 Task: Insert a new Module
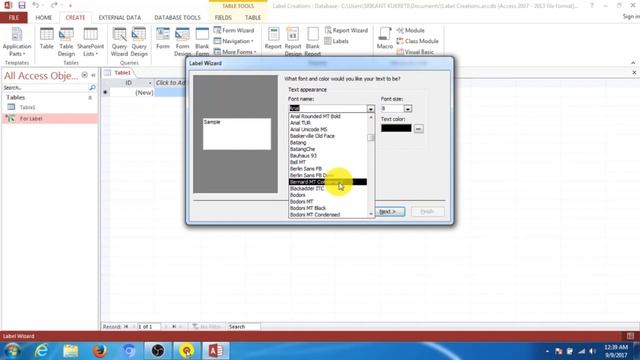click(x=411, y=30)
